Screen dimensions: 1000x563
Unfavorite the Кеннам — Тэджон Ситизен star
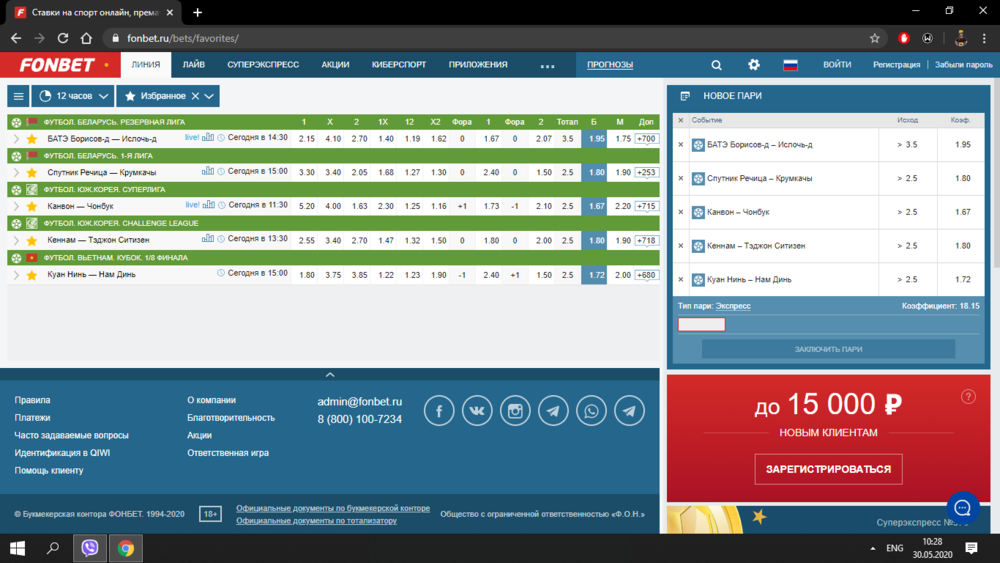tap(32, 240)
